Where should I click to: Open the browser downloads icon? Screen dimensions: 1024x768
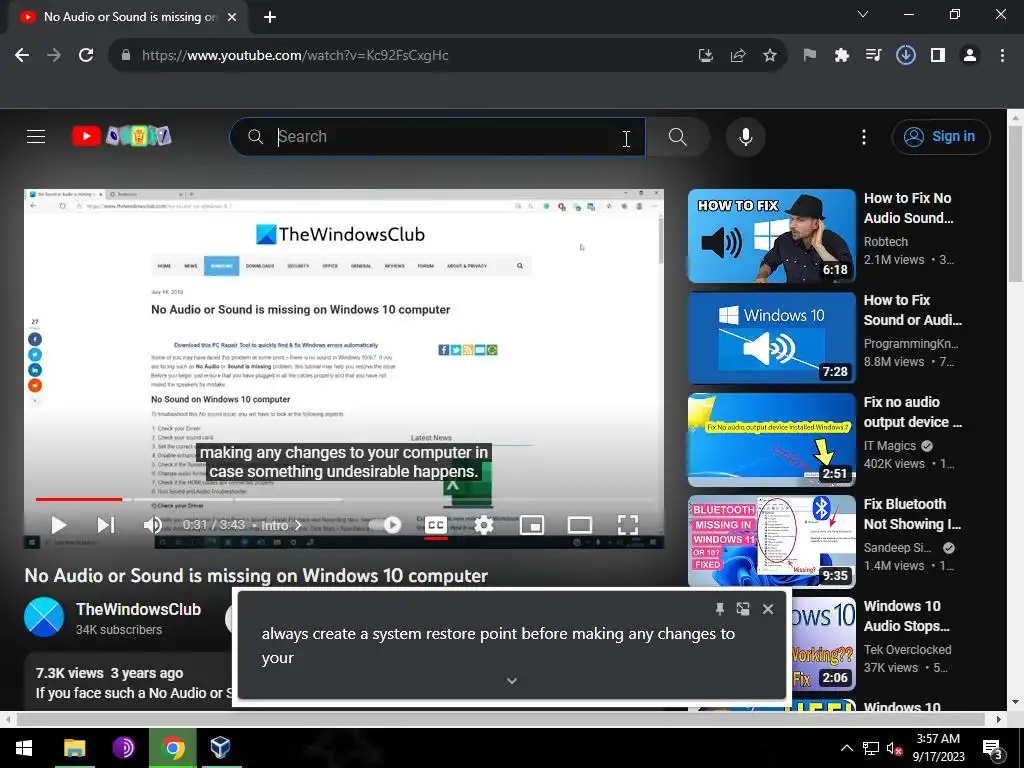click(905, 56)
